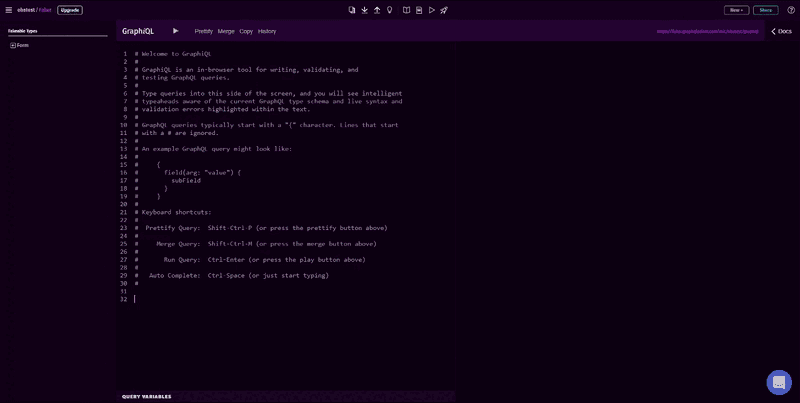The height and width of the screenshot is (403, 800).
Task: Click the 'Auto Complete: Ctrl-Space' line
Action: coord(232,275)
